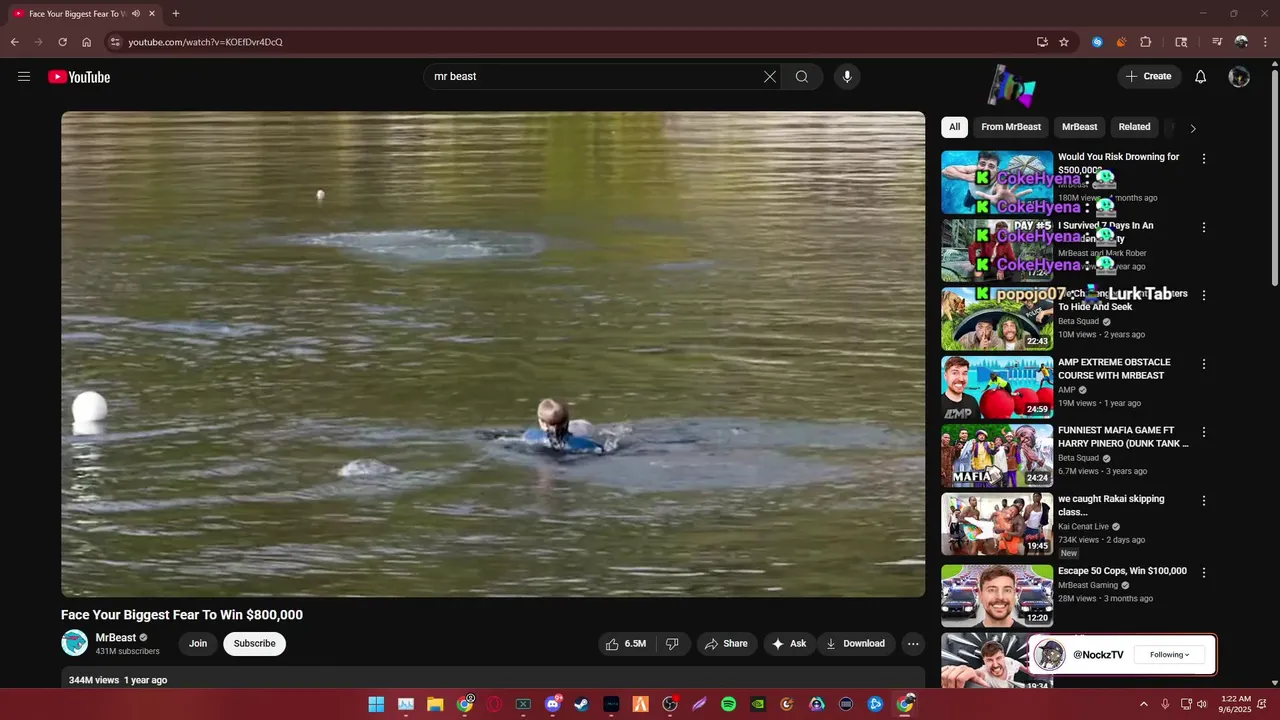
Task: Click the Create button
Action: point(1149,77)
